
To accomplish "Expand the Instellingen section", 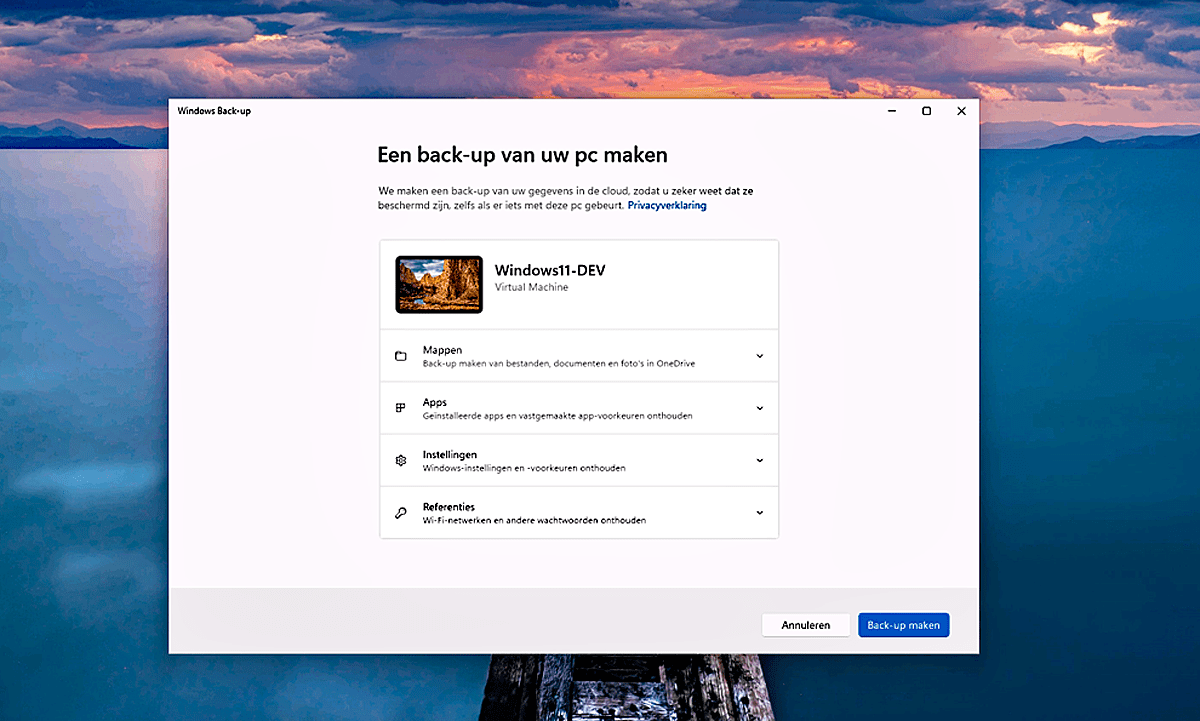I will point(759,460).
